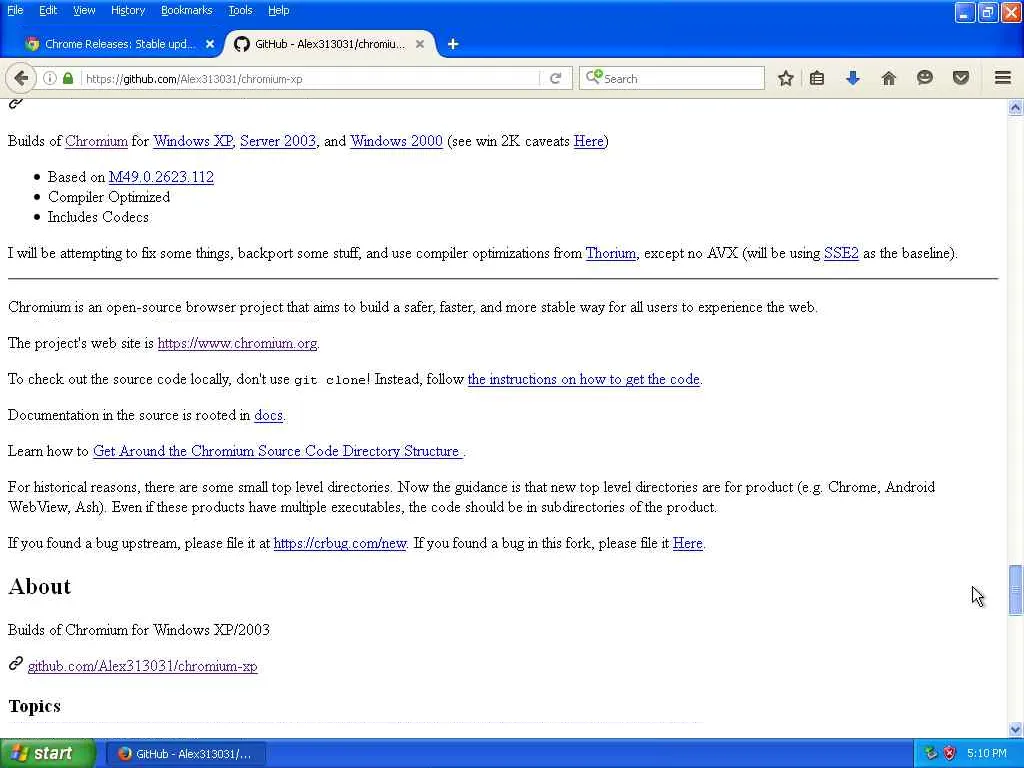Click the GitHub Firefox taskbar button
The height and width of the screenshot is (768, 1024).
(x=185, y=754)
